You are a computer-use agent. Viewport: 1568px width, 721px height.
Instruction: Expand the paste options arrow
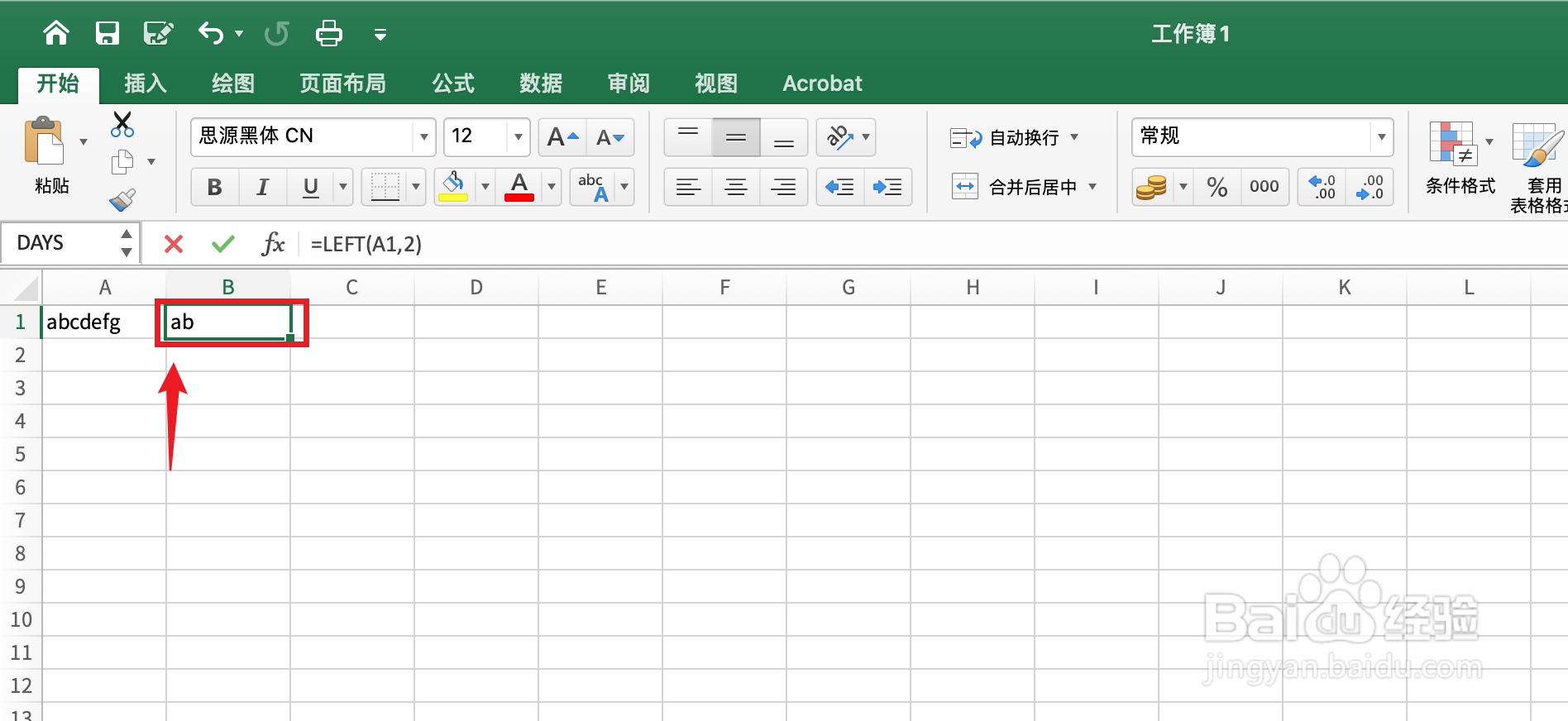click(x=84, y=142)
